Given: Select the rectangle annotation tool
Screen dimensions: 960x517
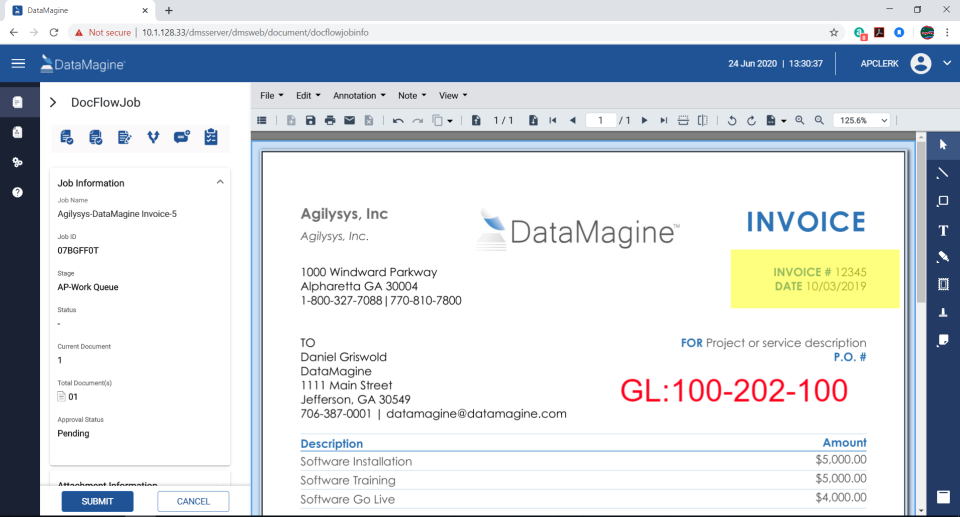Looking at the screenshot, I should 943,201.
